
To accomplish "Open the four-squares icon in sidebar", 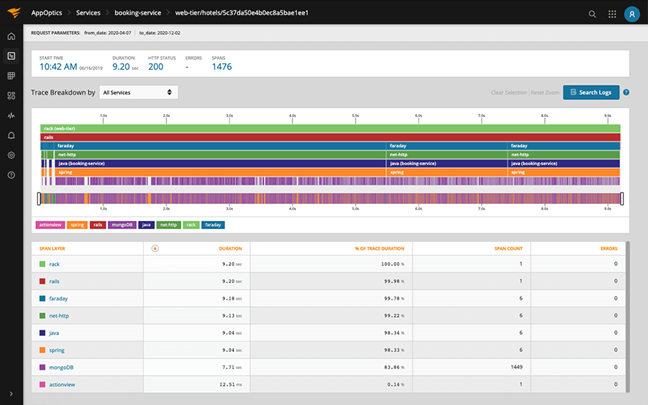I will (x=11, y=95).
